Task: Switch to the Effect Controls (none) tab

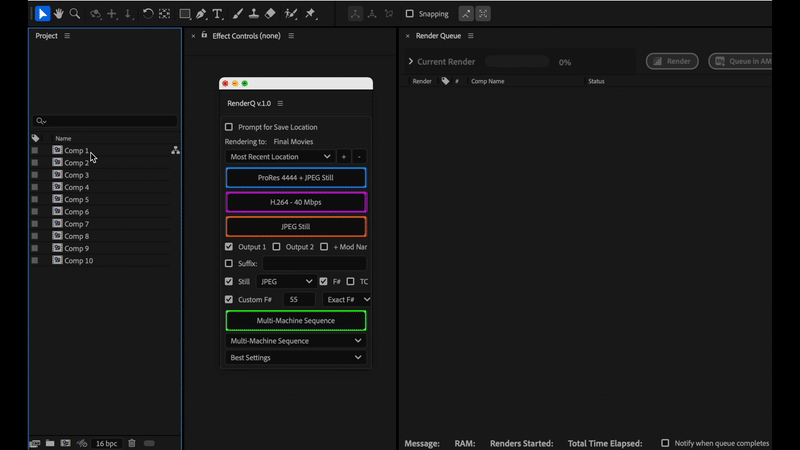Action: coord(246,36)
